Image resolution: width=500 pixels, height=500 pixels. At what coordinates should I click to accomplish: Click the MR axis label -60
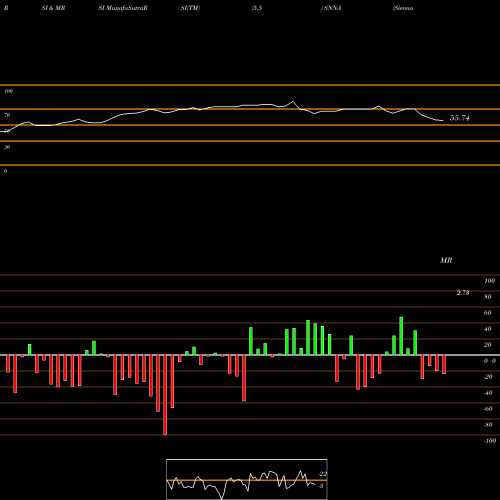(488, 409)
